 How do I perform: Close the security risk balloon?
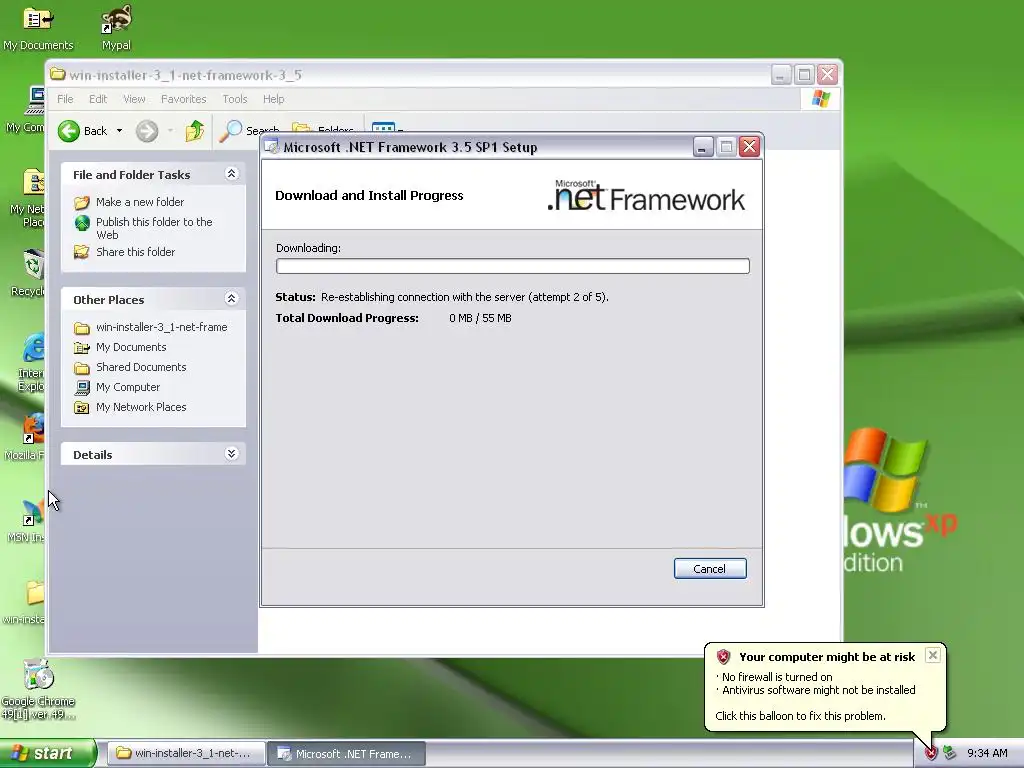[x=933, y=655]
